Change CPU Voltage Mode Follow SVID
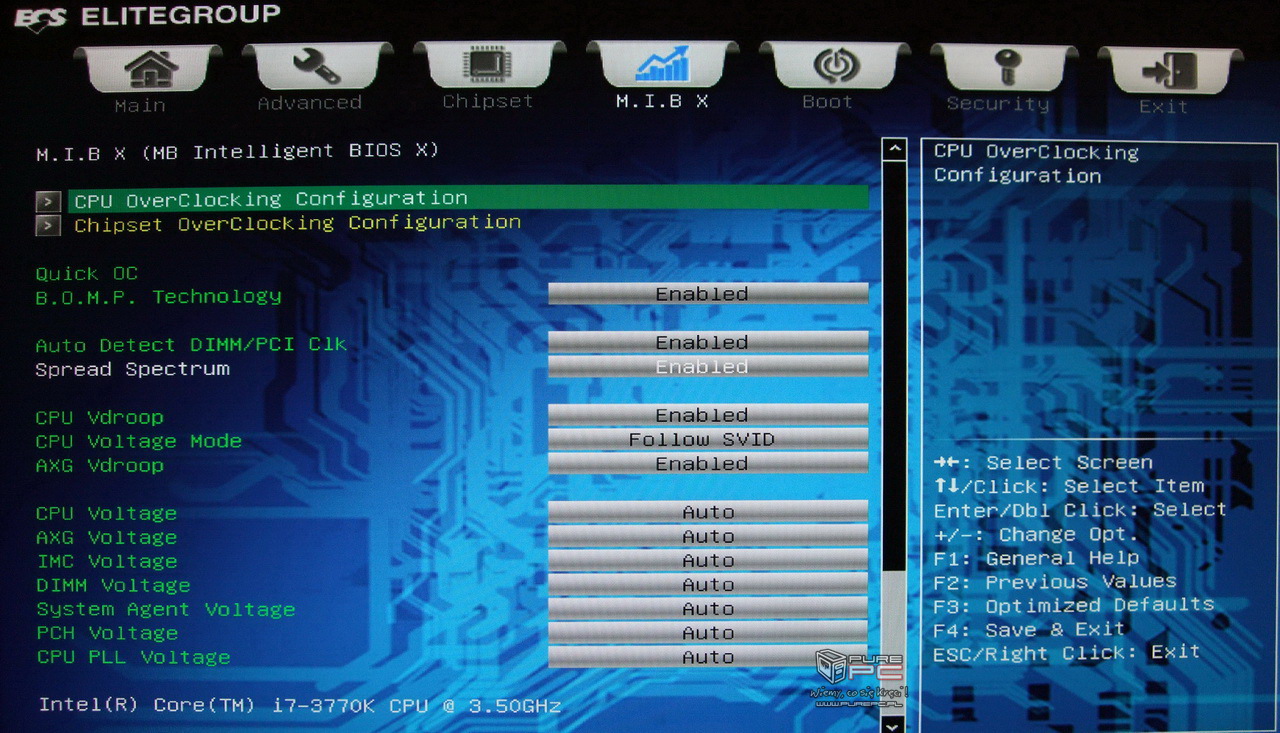 (708, 439)
